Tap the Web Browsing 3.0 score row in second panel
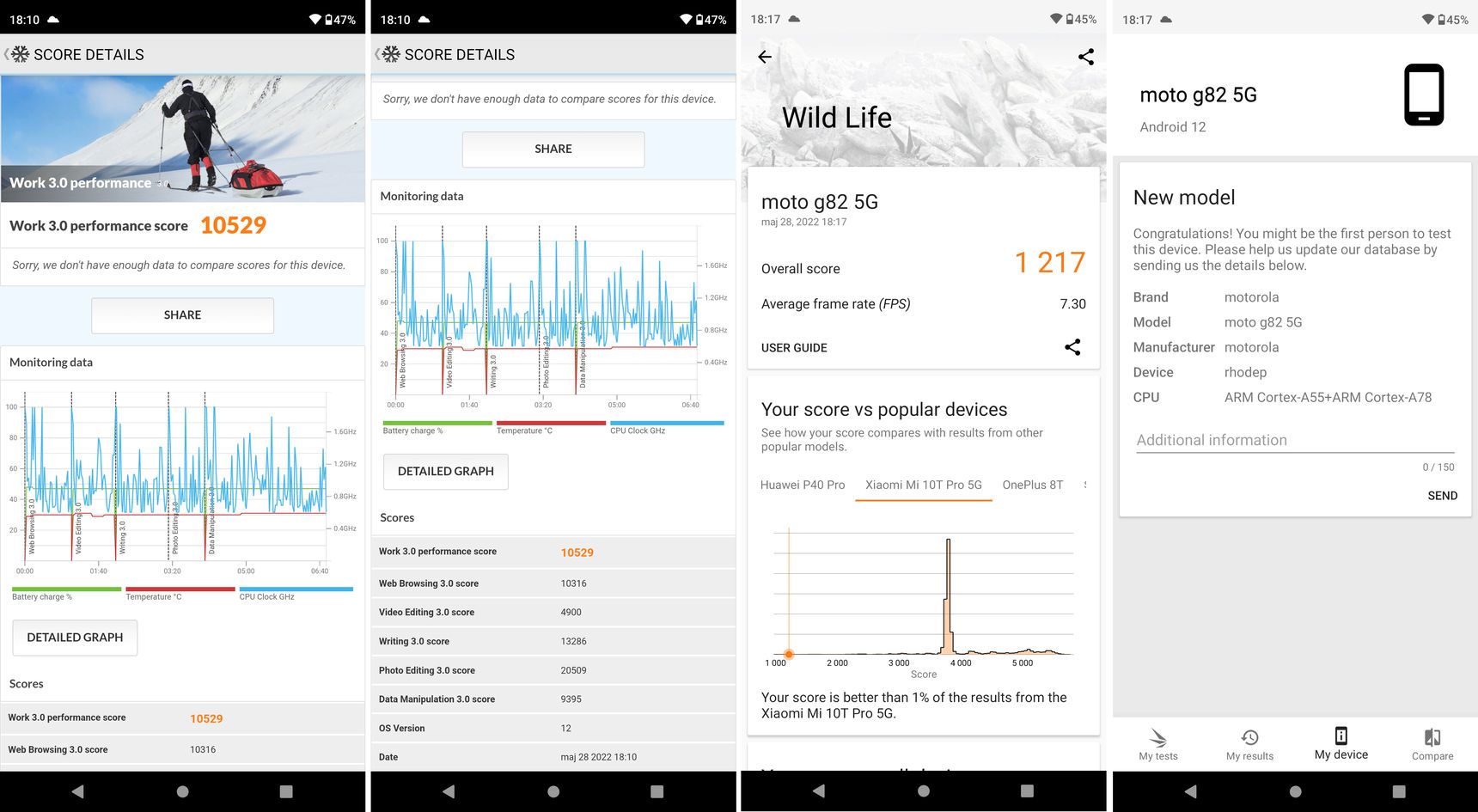 (x=553, y=583)
